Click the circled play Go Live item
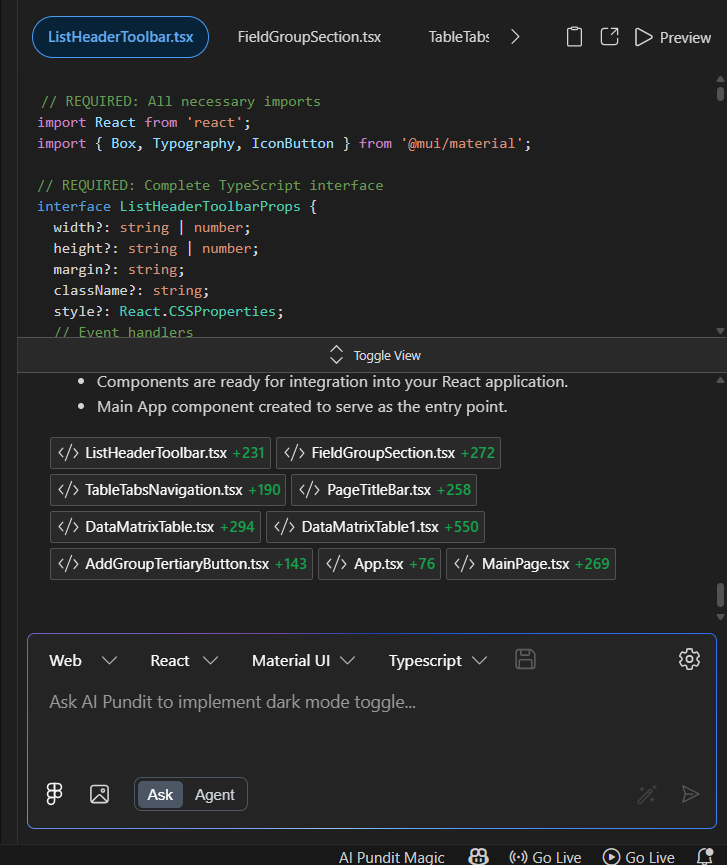The height and width of the screenshot is (865, 727). pyautogui.click(x=639, y=857)
